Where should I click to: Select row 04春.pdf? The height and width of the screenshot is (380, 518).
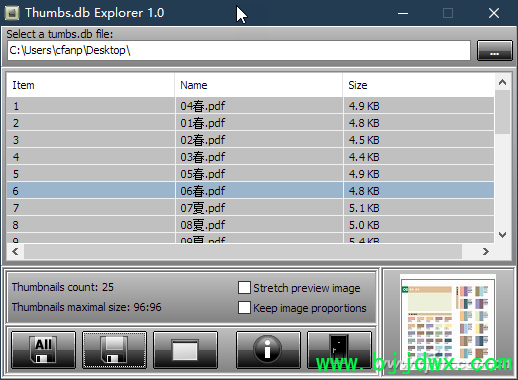coord(250,106)
